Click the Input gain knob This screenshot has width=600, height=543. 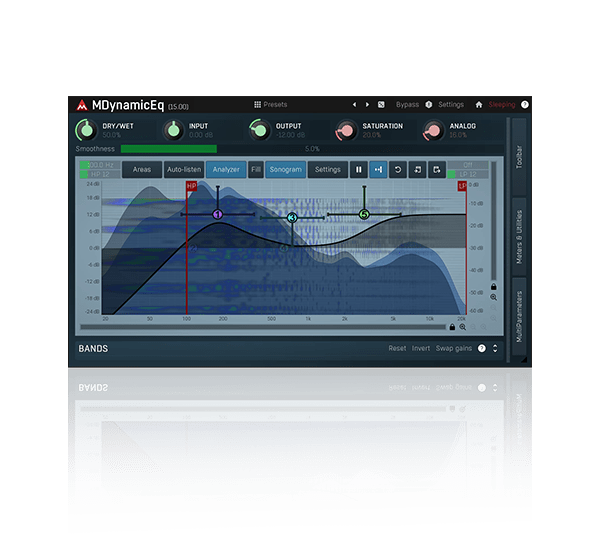pos(173,130)
